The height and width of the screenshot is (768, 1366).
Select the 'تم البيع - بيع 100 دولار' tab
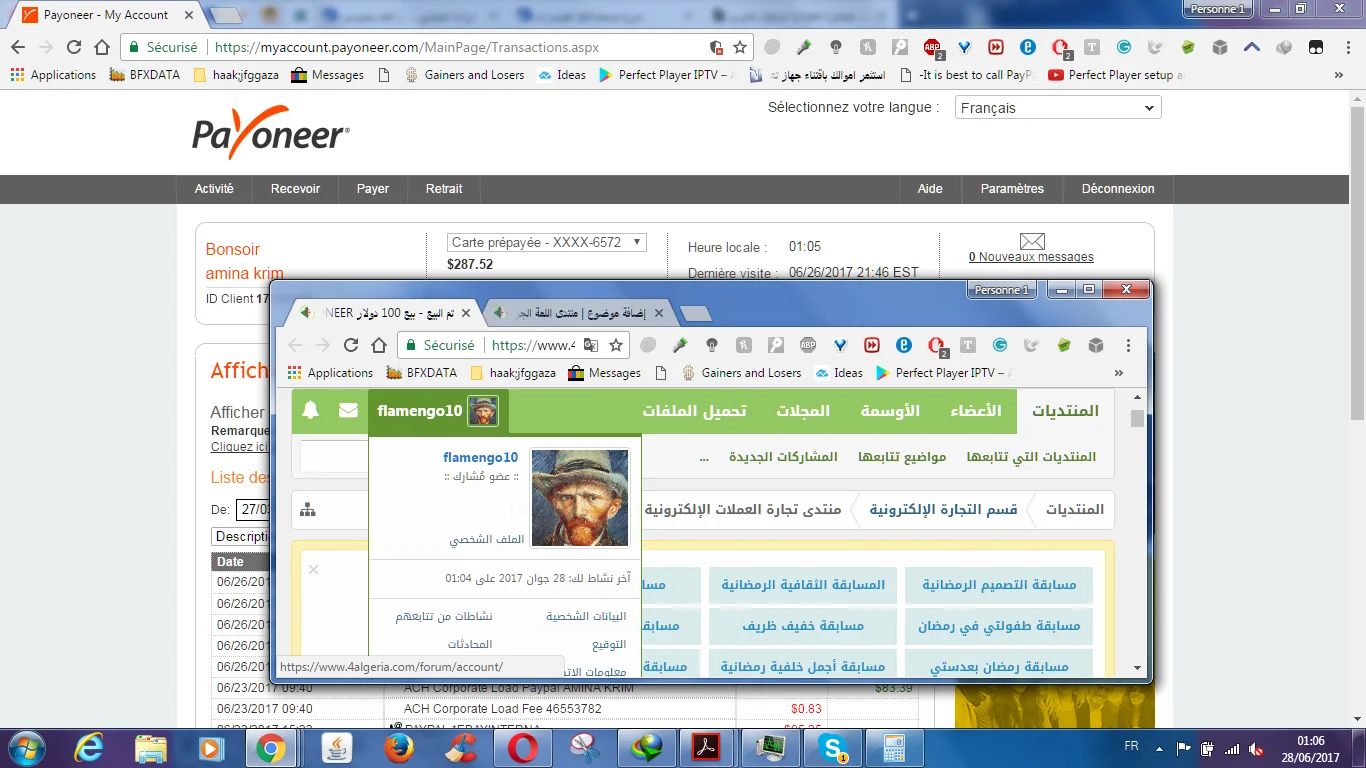coord(384,313)
